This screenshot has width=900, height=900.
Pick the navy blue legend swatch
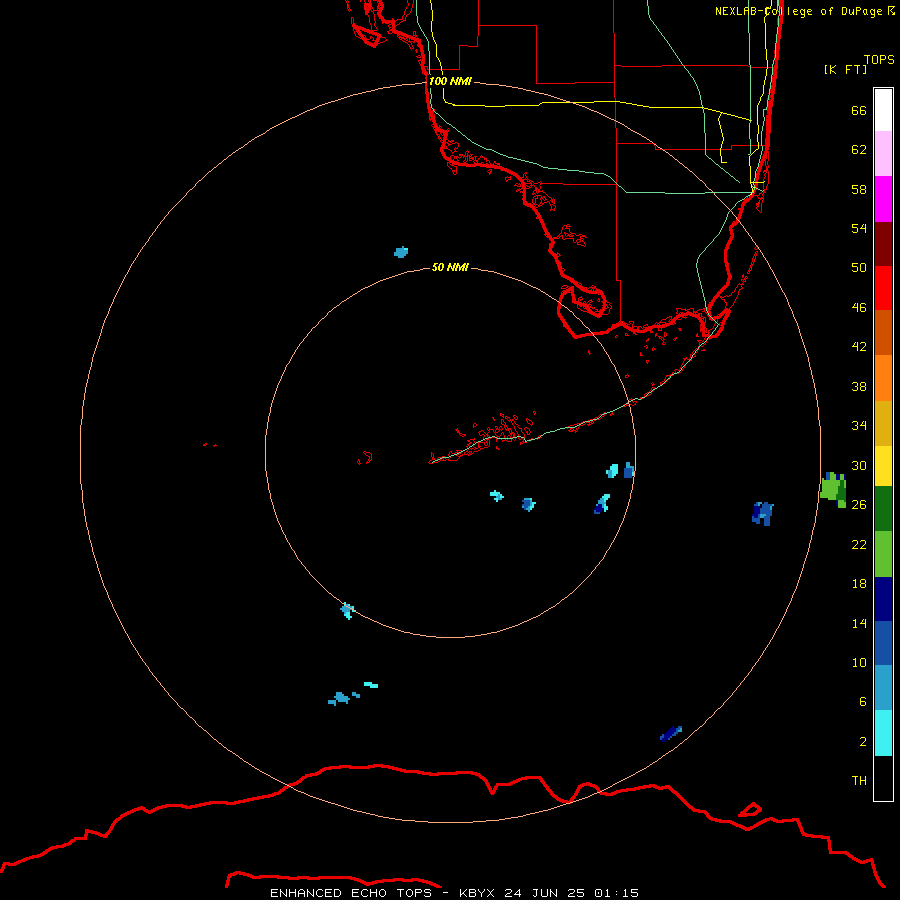tap(883, 599)
